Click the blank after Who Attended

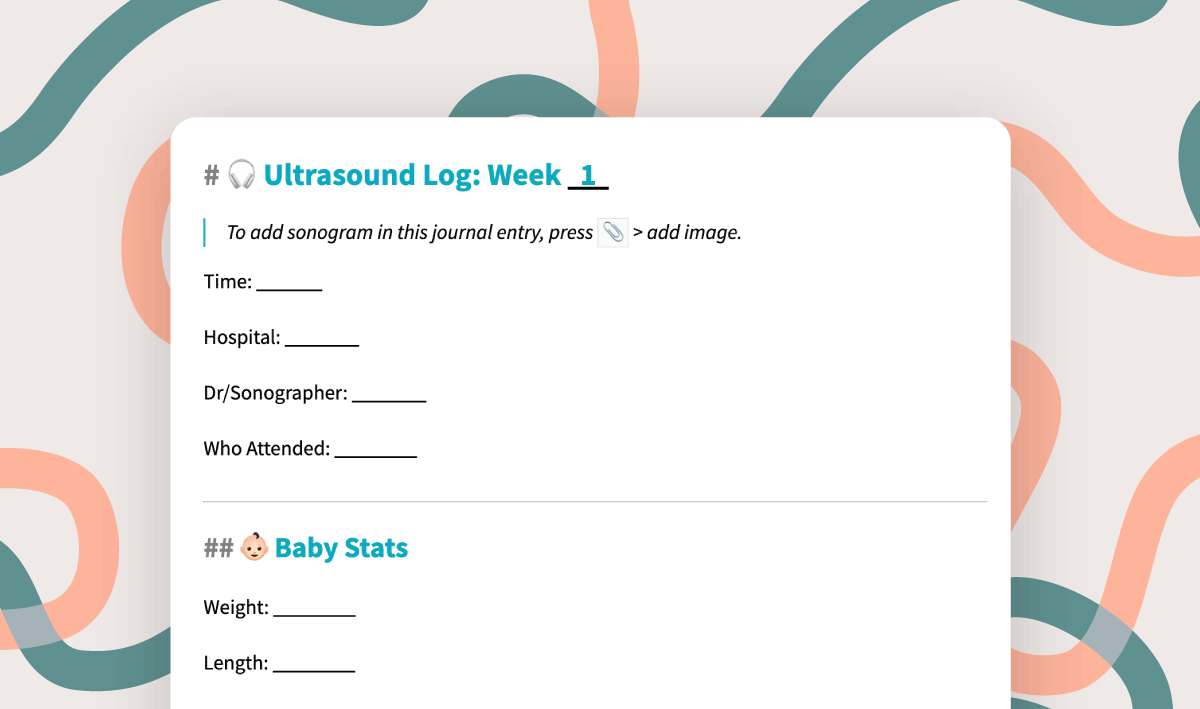click(375, 449)
